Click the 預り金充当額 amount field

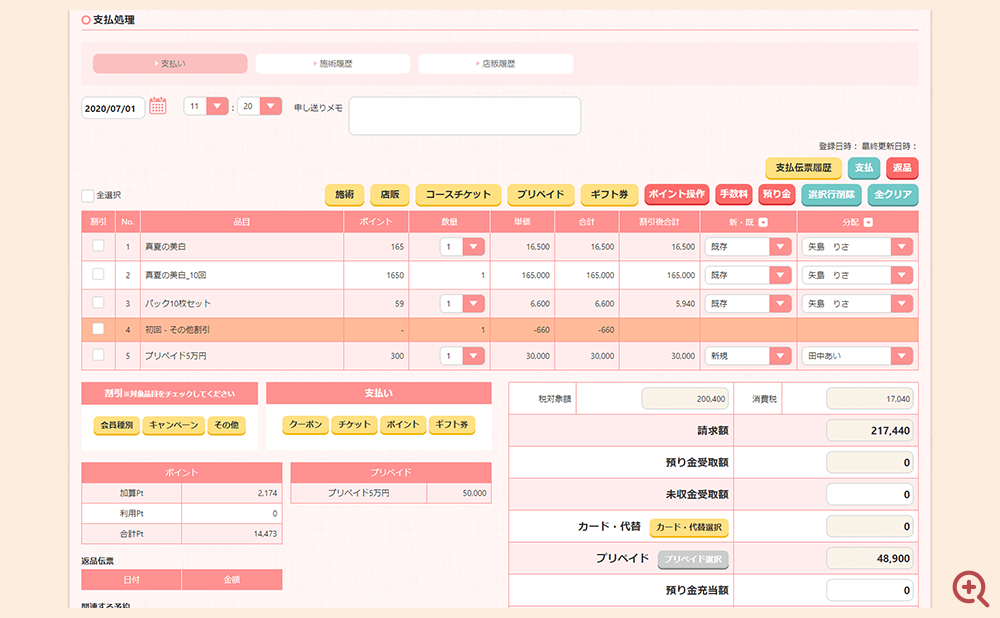tap(869, 590)
